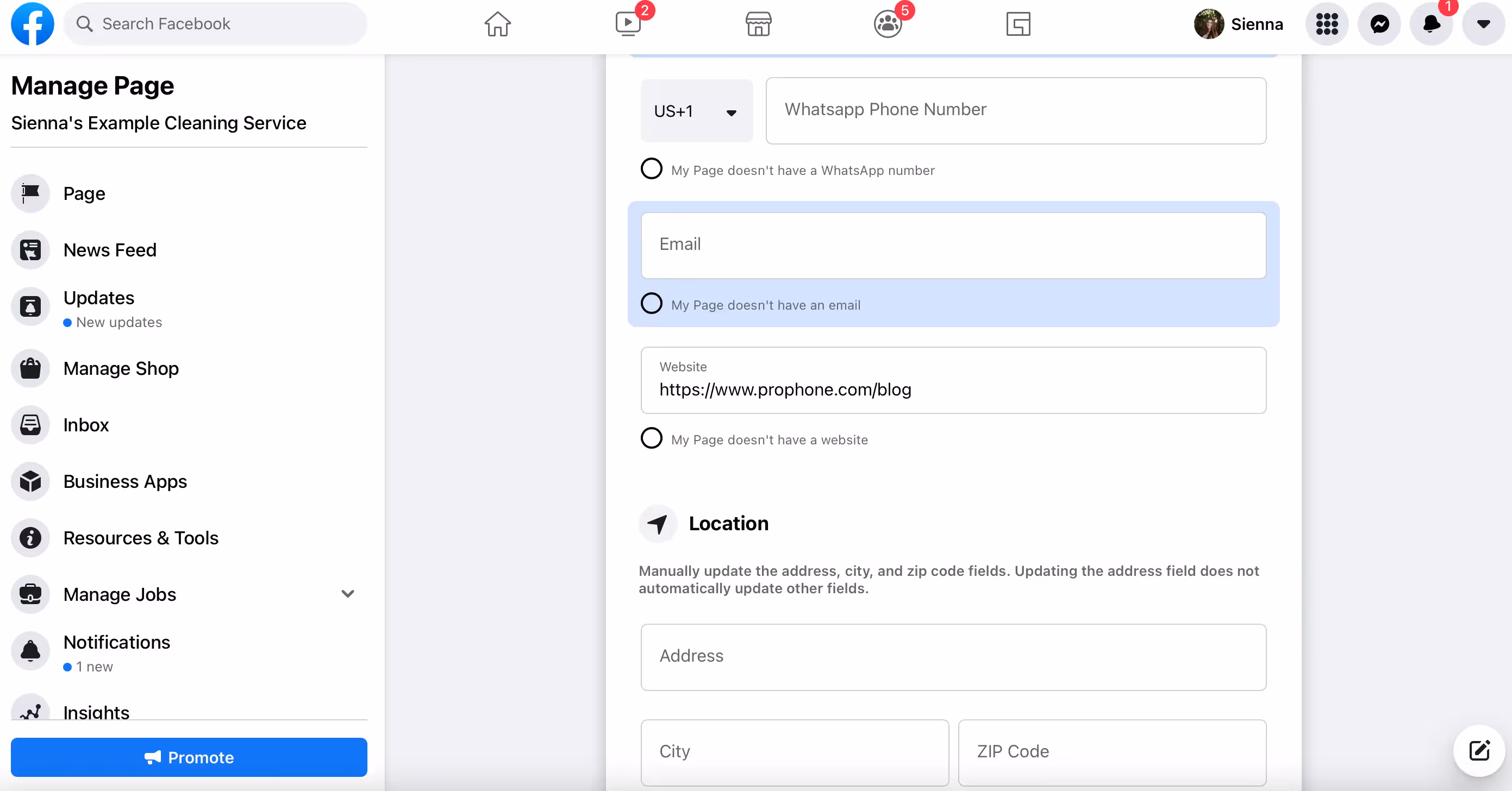This screenshot has height=791, width=1512.
Task: Open Manage Shop in sidebar
Action: 121,368
